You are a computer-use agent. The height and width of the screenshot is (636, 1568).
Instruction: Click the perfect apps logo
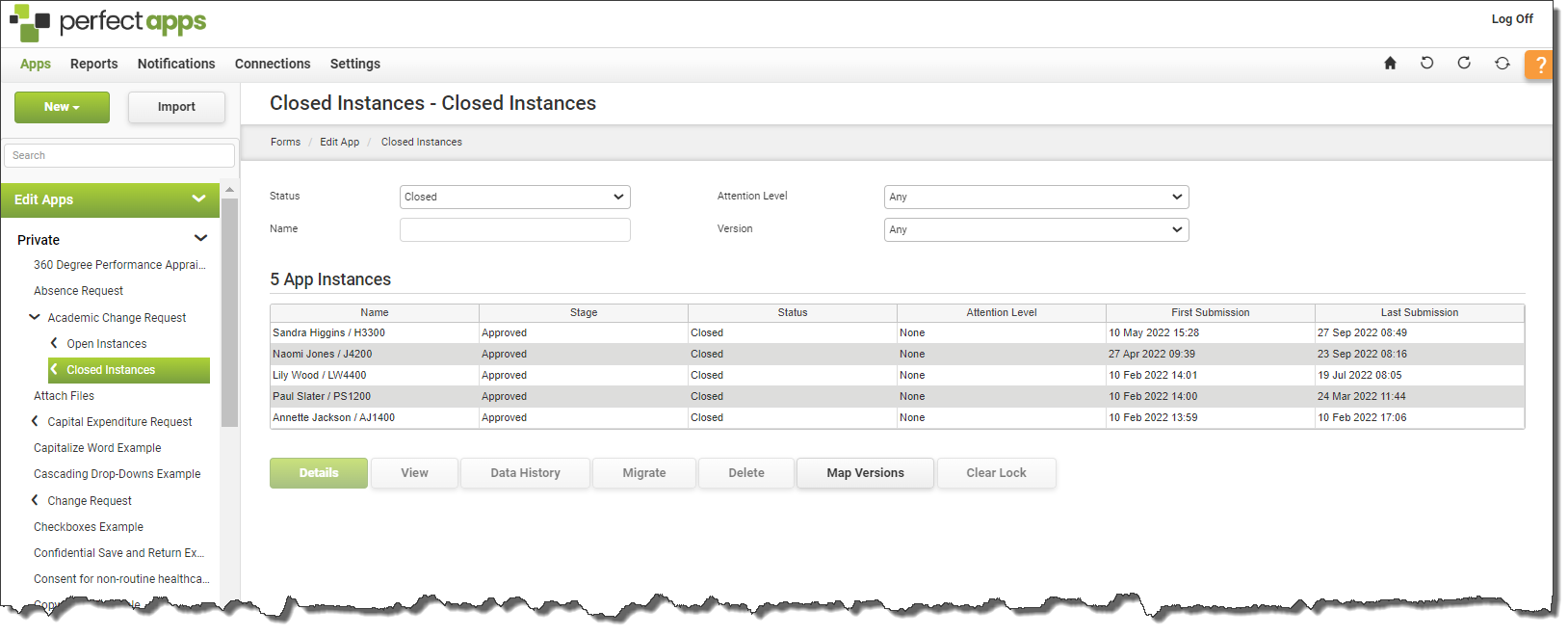point(108,22)
